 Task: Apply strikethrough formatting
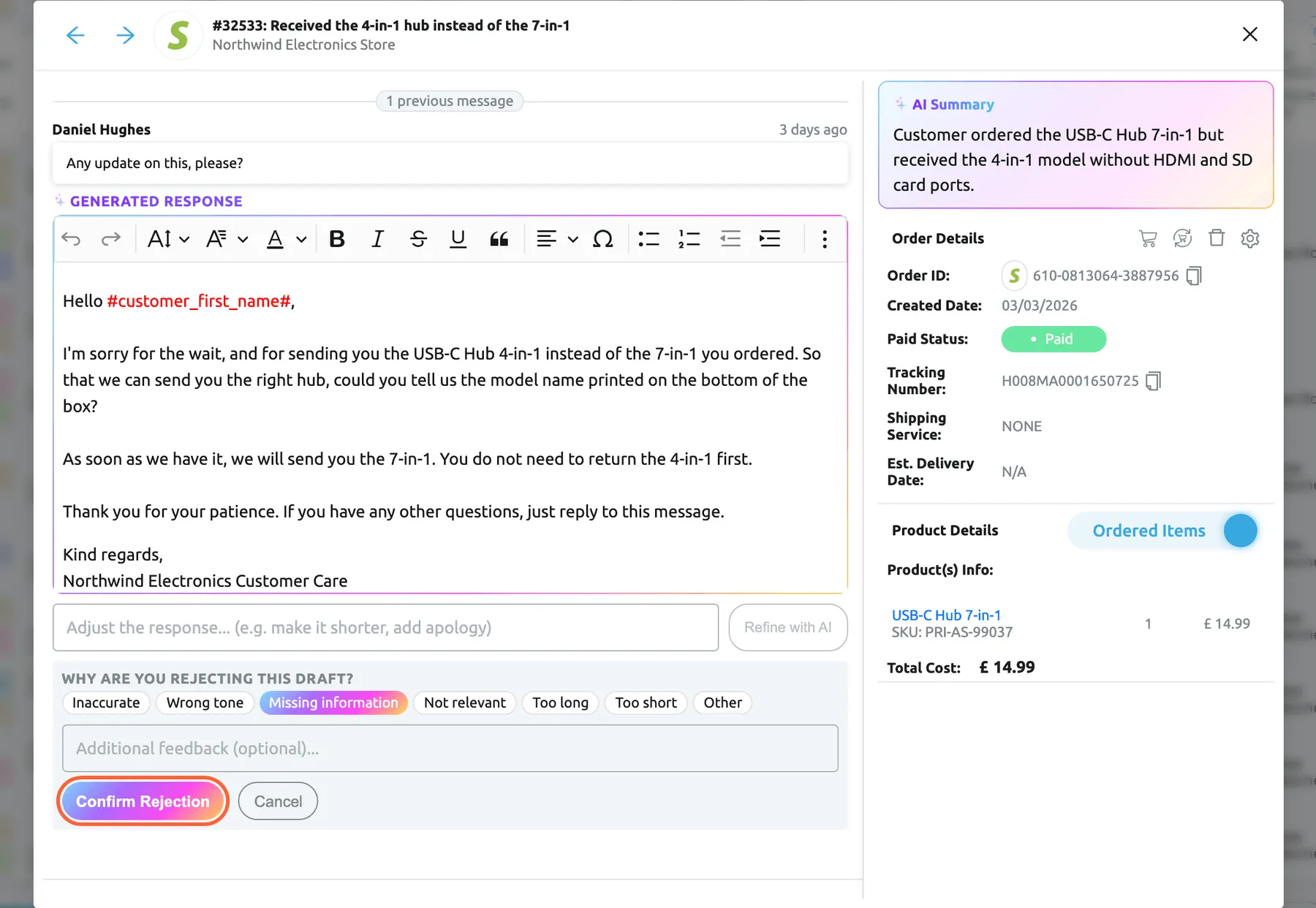pos(418,239)
